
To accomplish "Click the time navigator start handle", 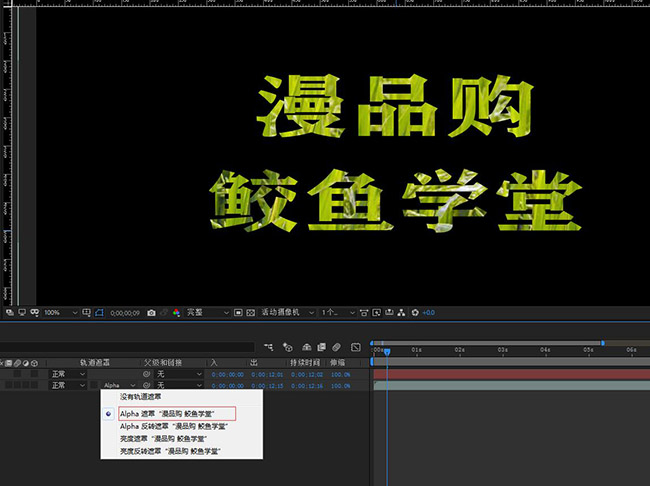I will tap(372, 343).
